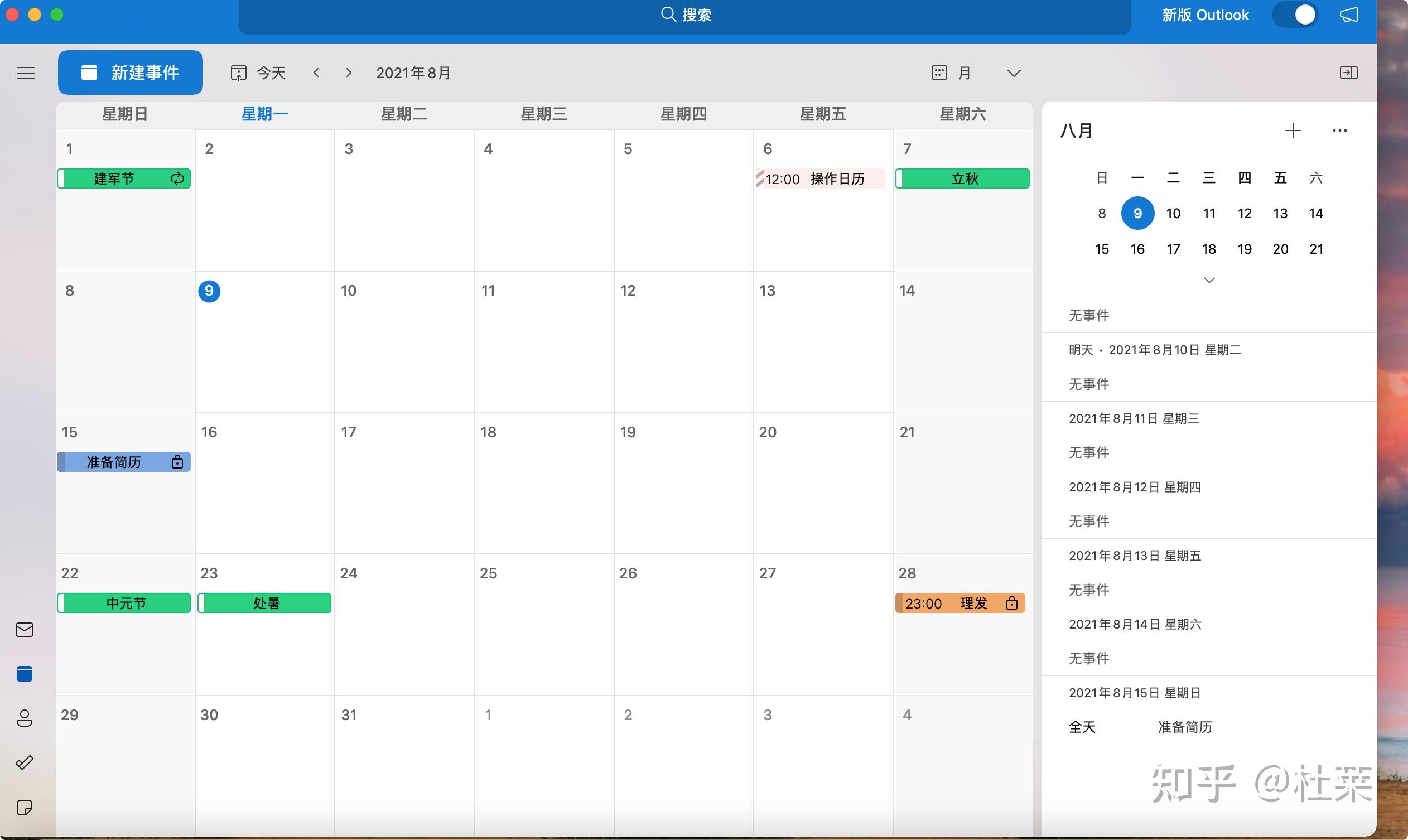The width and height of the screenshot is (1408, 840).
Task: Open Mail from the sidebar icon
Action: 25,629
